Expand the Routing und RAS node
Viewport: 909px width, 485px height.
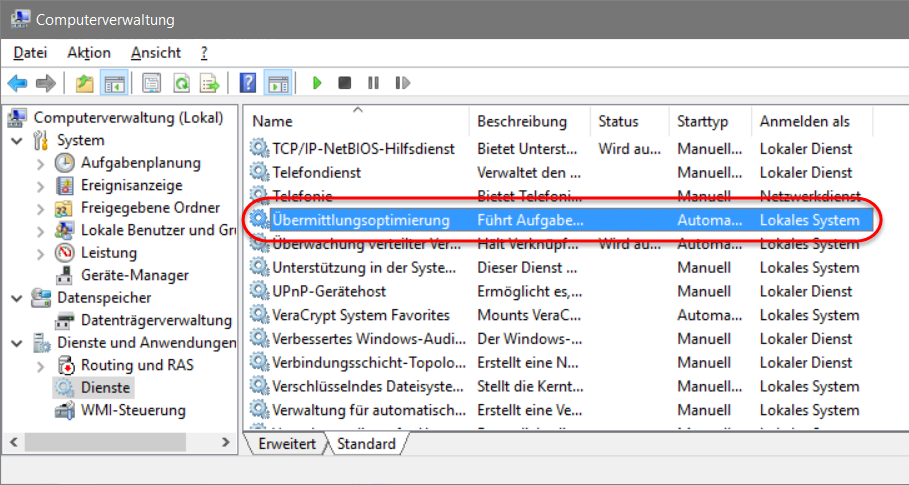click(40, 366)
